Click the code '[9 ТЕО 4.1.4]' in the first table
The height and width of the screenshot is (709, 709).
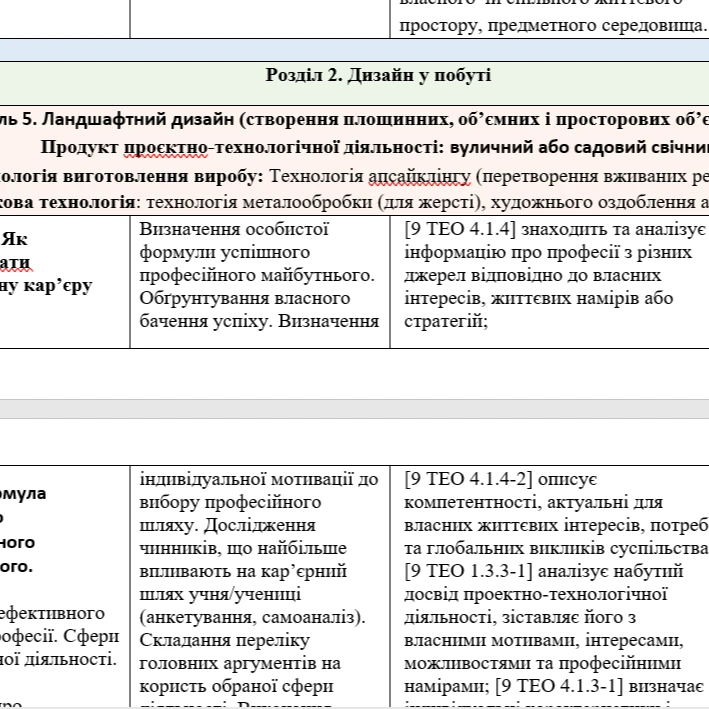(x=460, y=229)
